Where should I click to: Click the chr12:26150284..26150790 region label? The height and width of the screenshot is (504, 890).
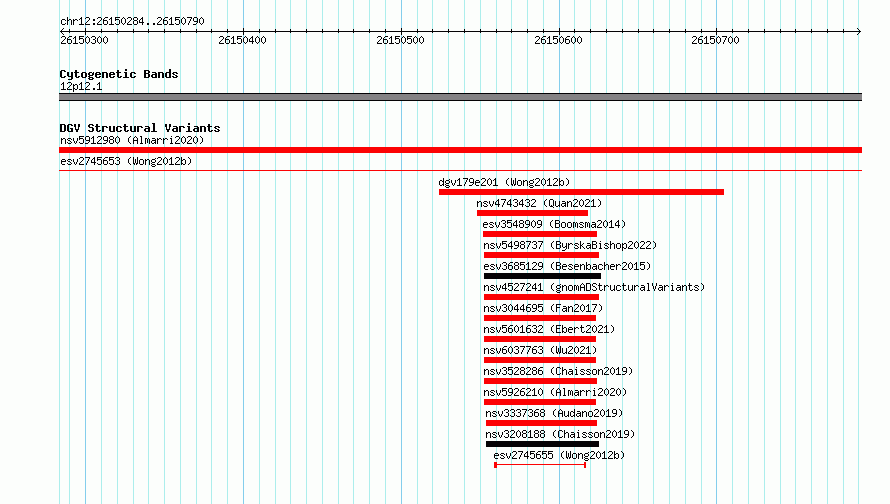pos(132,21)
